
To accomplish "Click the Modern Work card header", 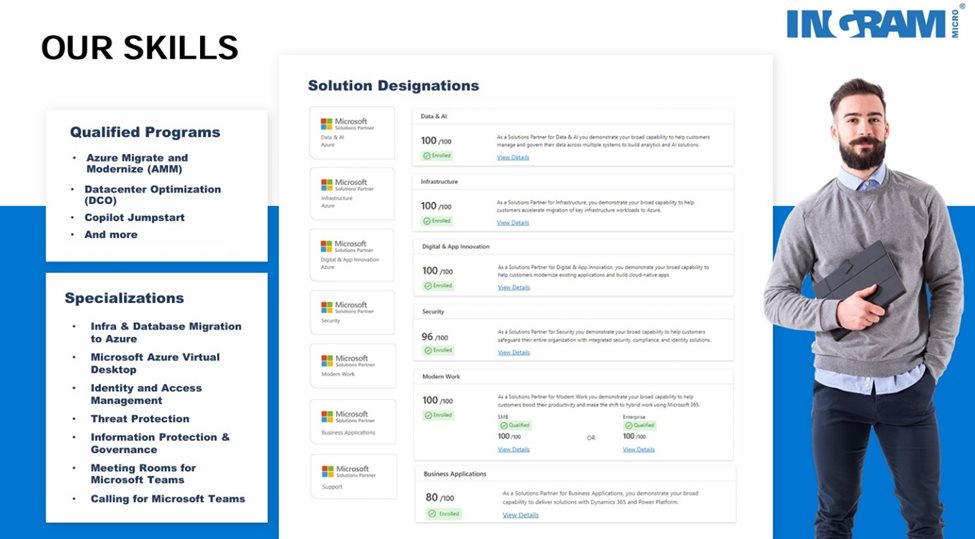I will tap(573, 377).
